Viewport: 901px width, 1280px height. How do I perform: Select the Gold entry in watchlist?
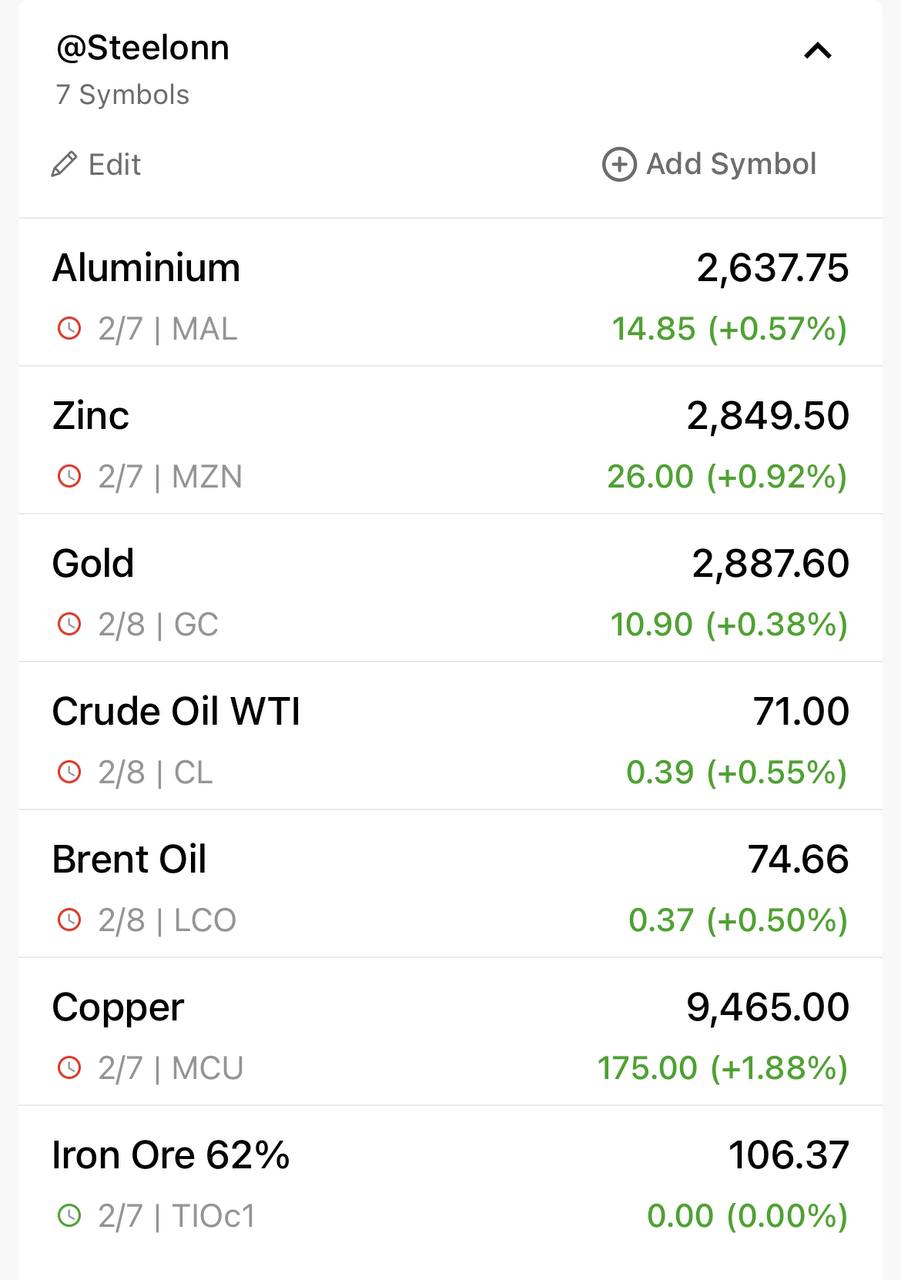click(x=450, y=589)
